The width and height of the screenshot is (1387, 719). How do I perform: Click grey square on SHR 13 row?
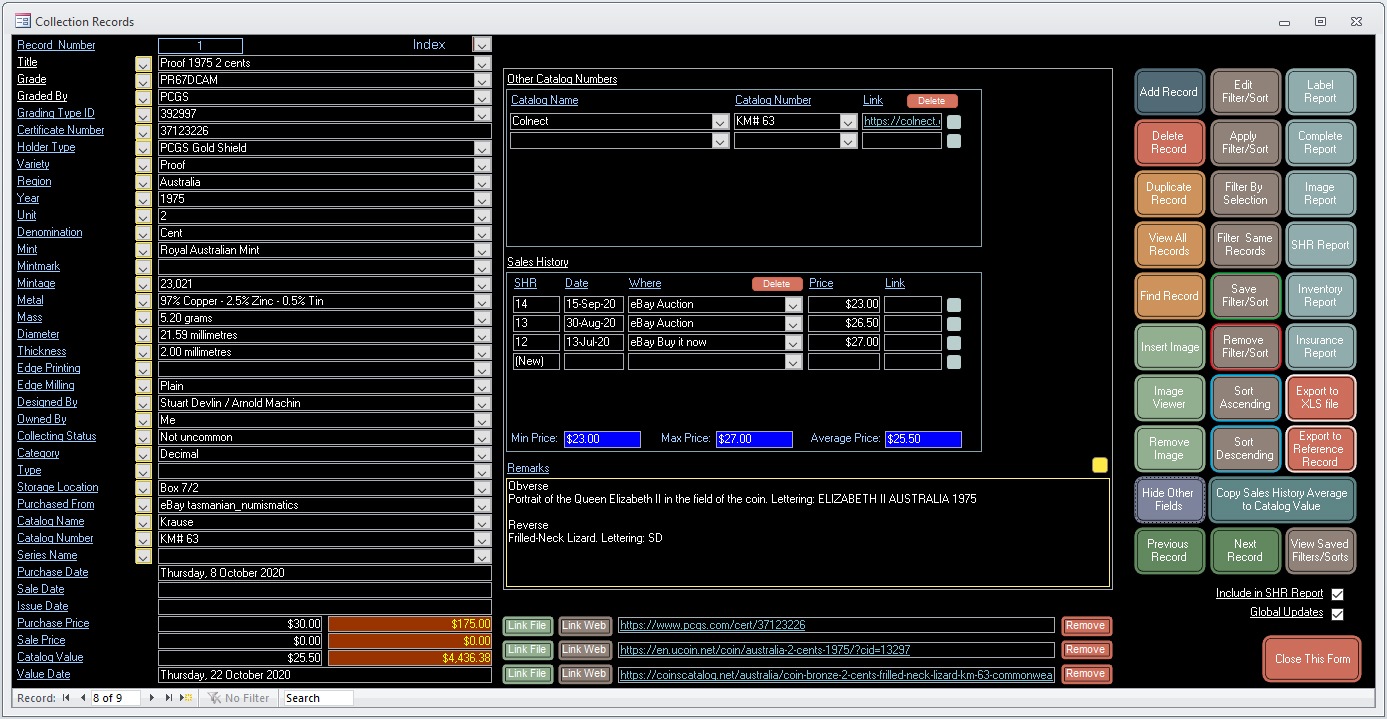954,324
